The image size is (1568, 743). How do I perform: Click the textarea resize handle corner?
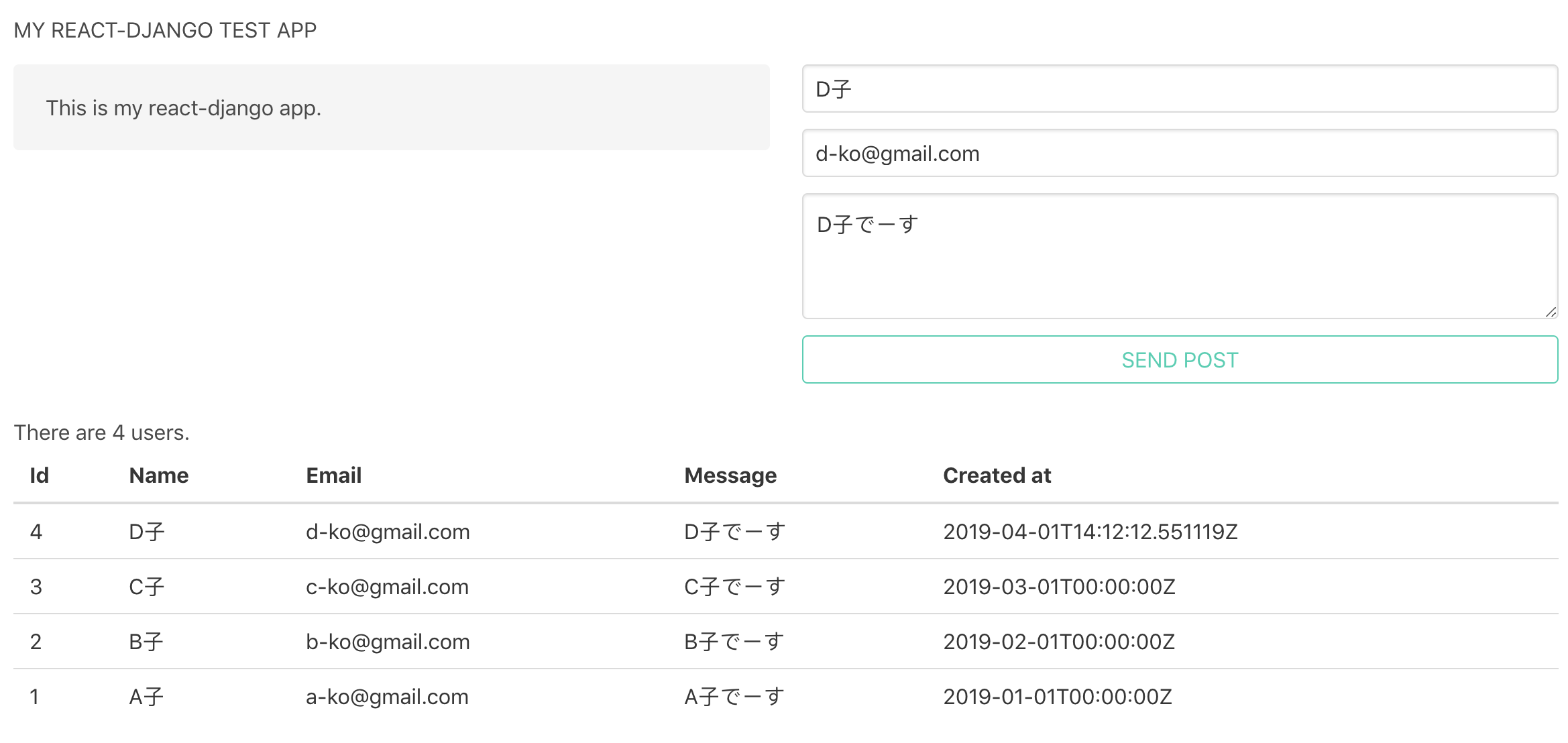(1550, 312)
